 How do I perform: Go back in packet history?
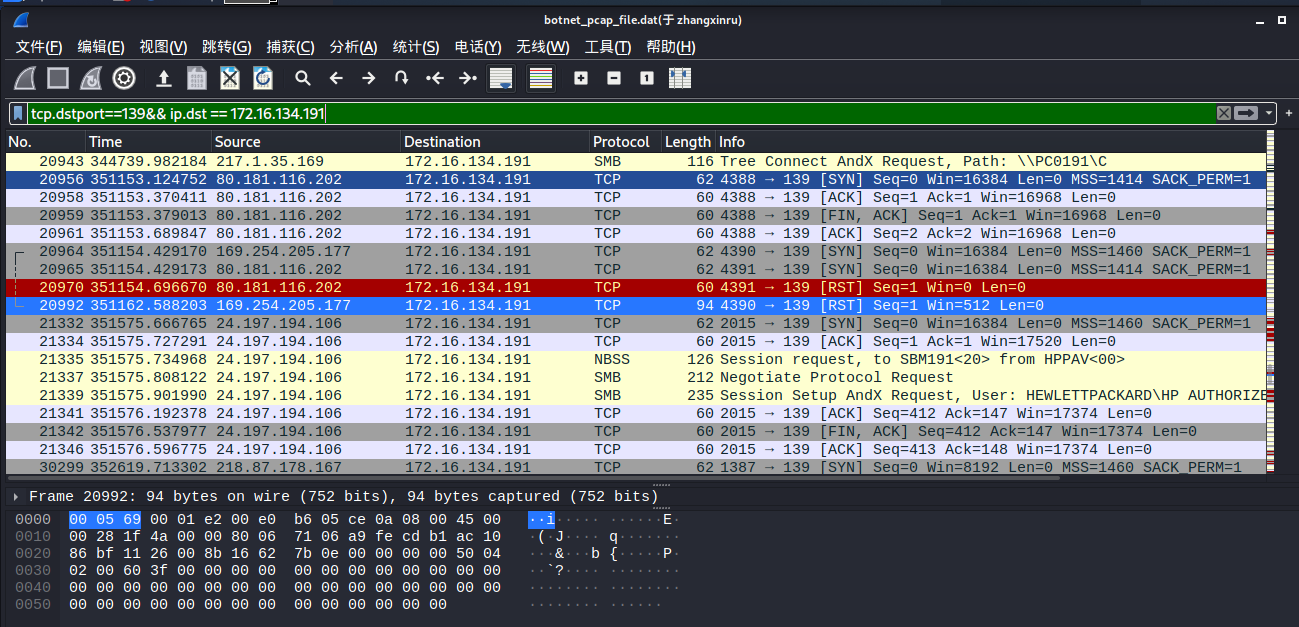pyautogui.click(x=336, y=78)
